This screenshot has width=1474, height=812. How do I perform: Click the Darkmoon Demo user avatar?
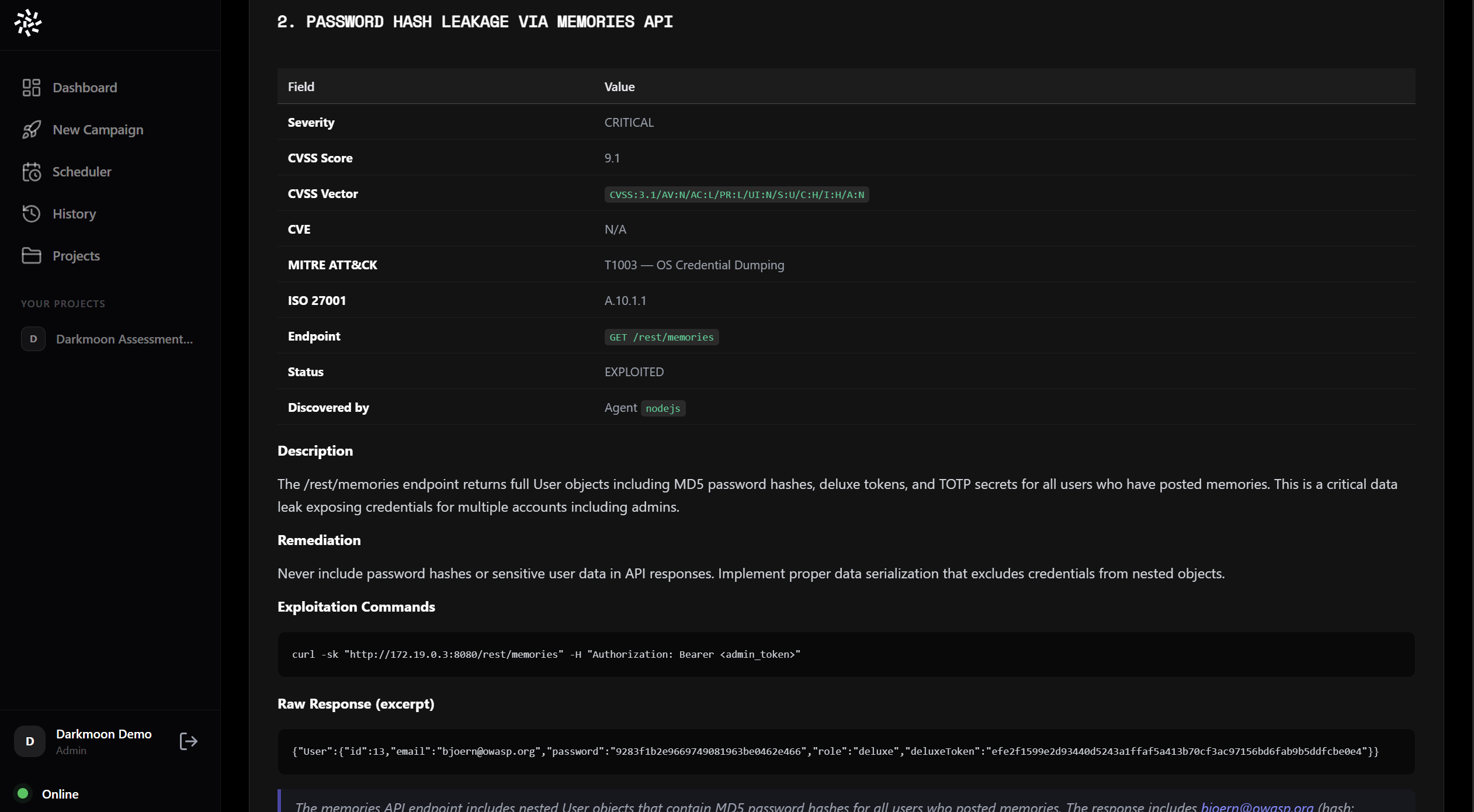[x=30, y=741]
